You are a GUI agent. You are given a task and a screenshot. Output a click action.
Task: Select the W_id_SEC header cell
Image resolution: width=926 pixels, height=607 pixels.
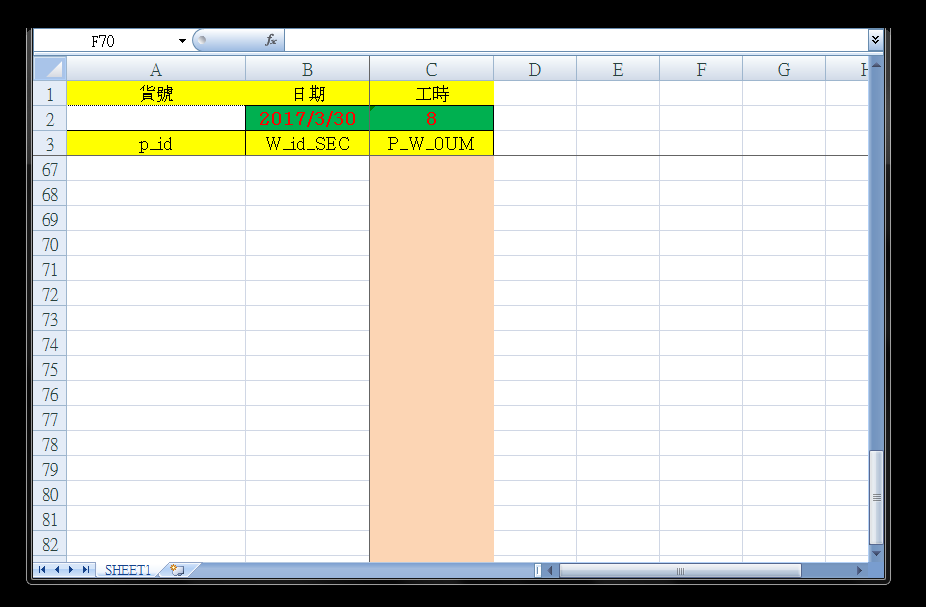coord(307,144)
